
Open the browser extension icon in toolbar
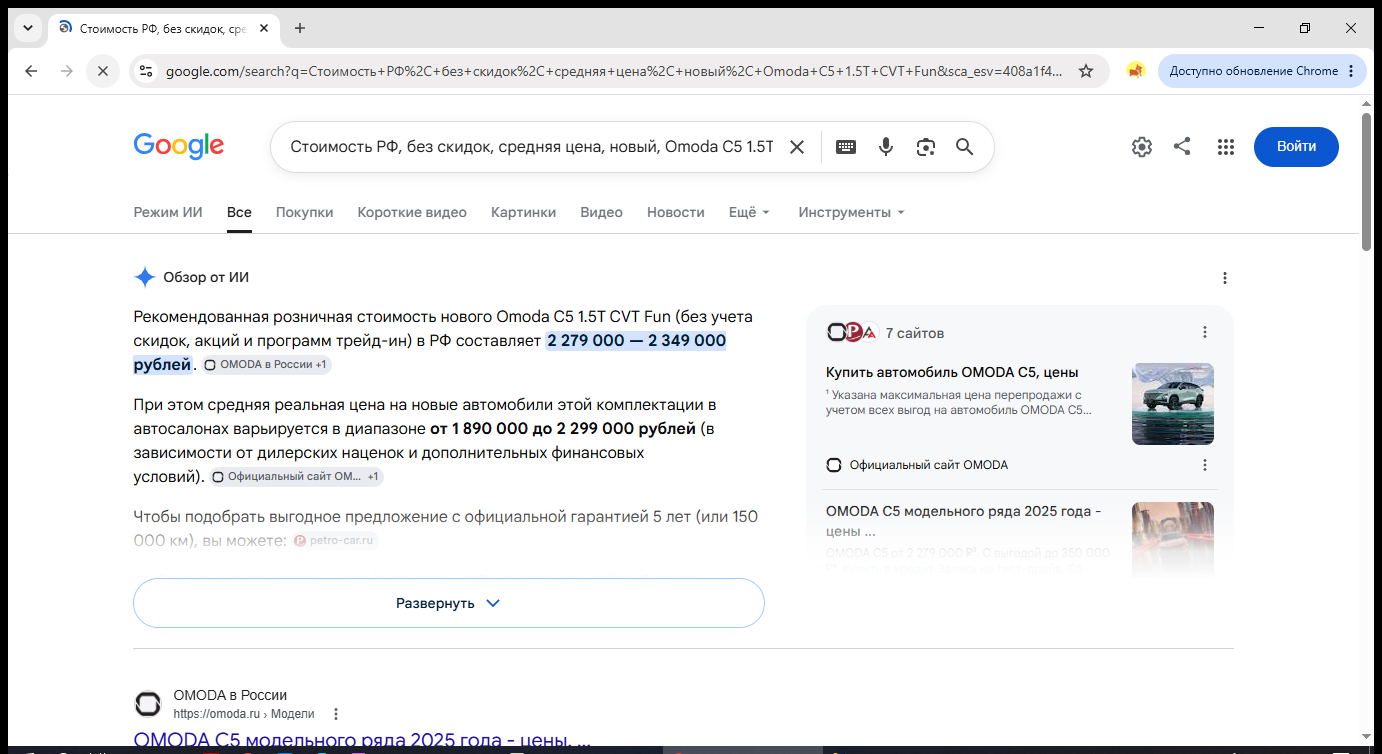coord(1135,71)
